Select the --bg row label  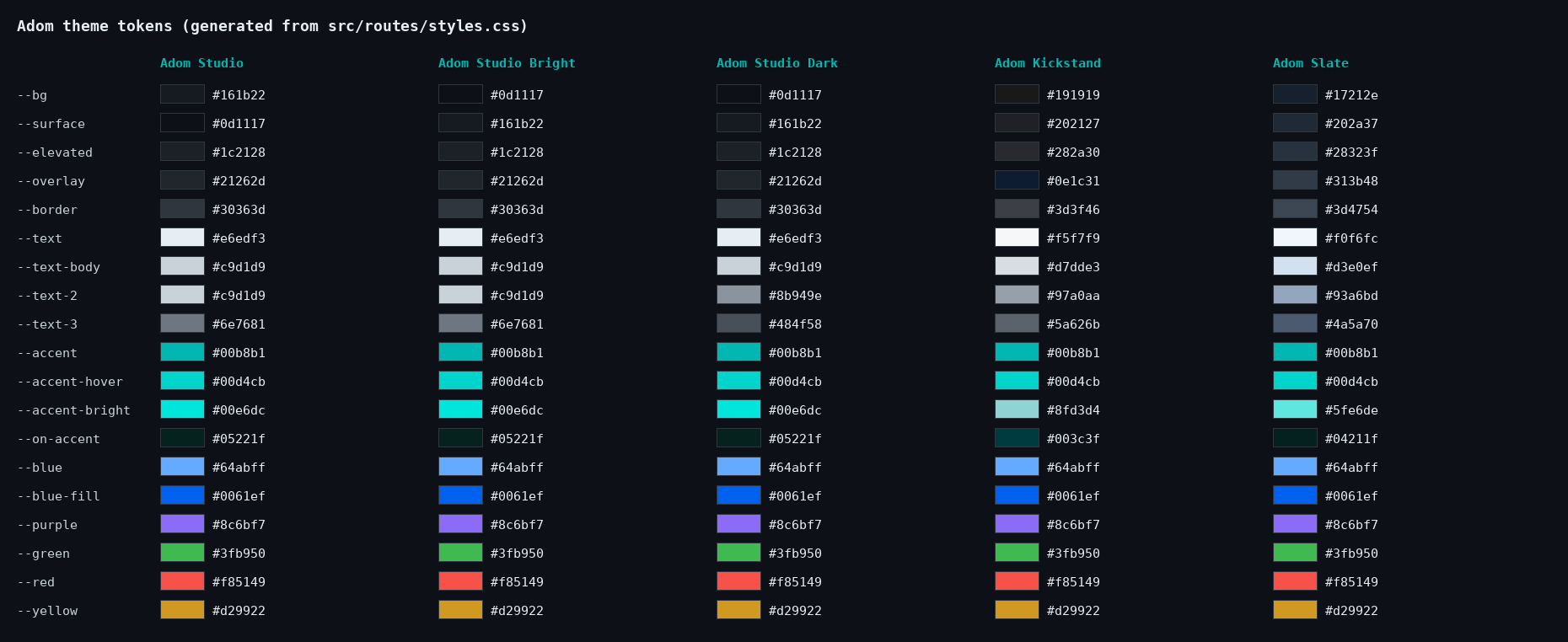(x=32, y=95)
